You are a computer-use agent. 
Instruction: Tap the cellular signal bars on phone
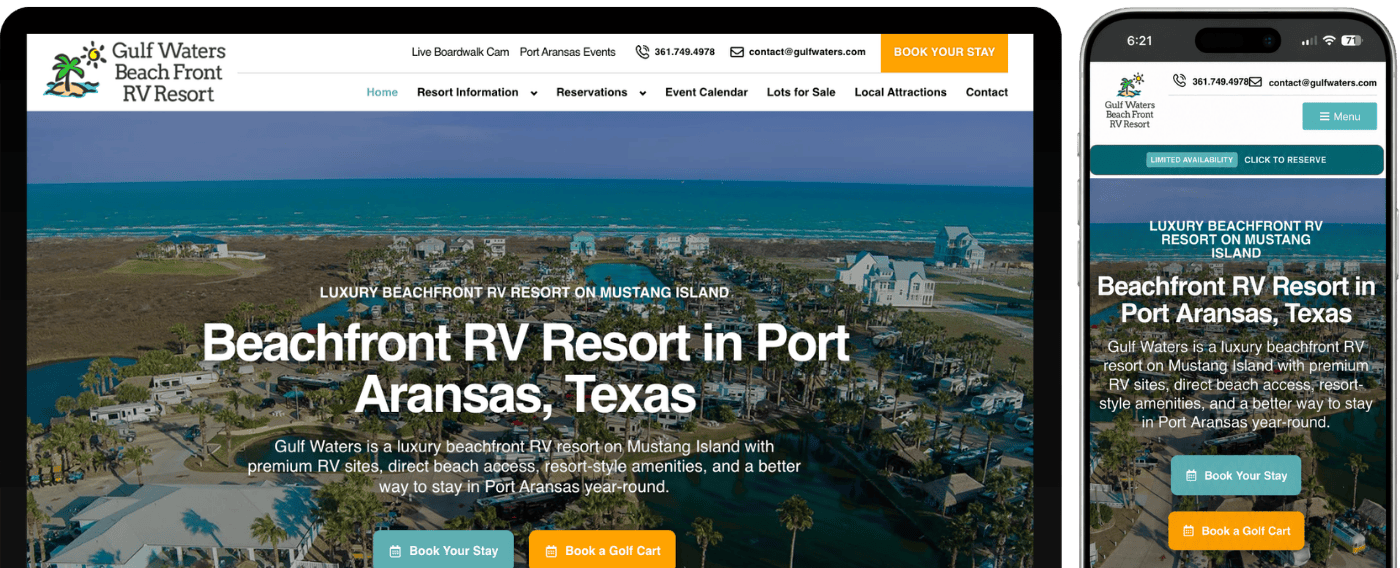(x=1309, y=41)
